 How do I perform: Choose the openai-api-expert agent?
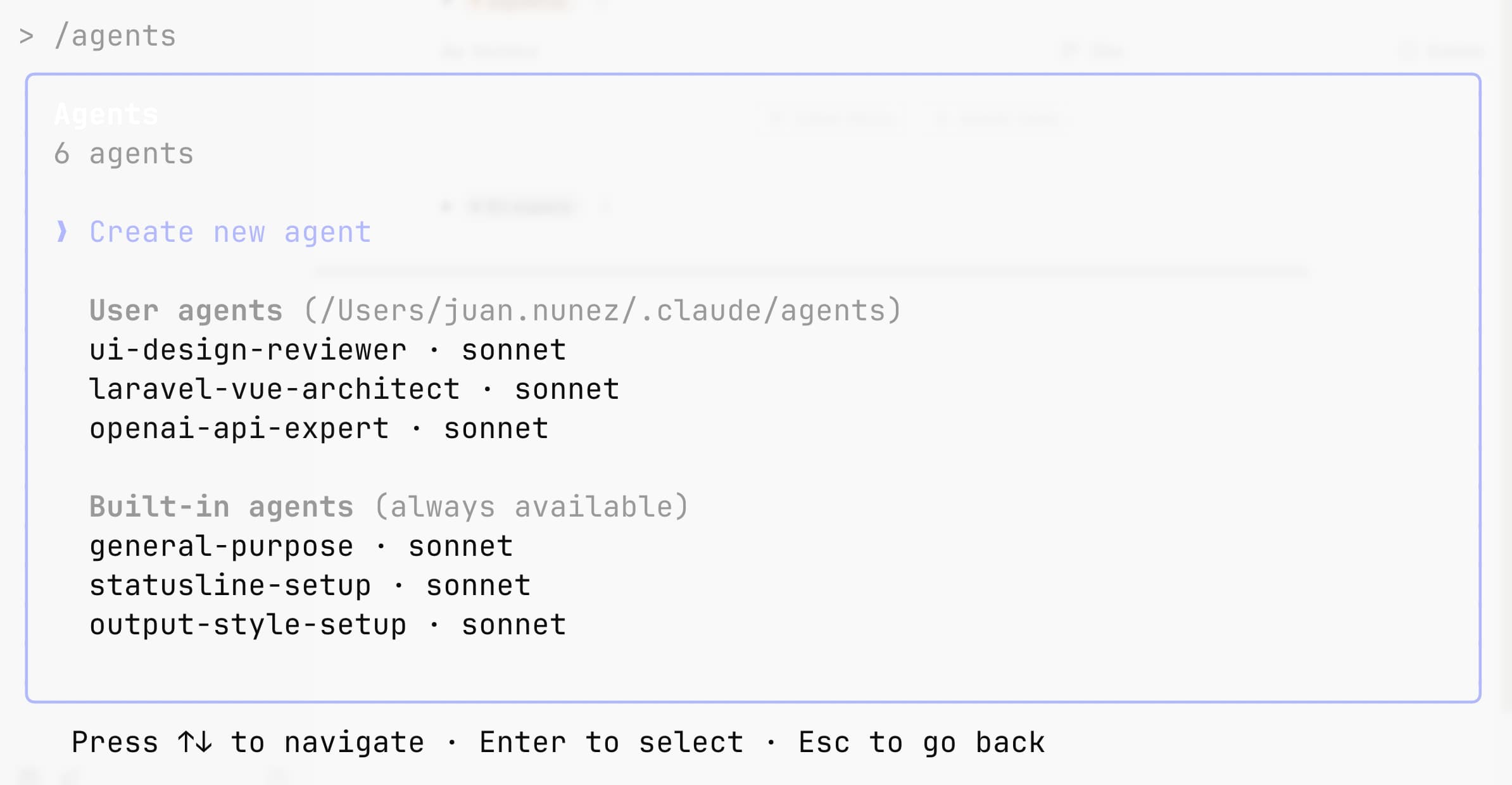(239, 429)
